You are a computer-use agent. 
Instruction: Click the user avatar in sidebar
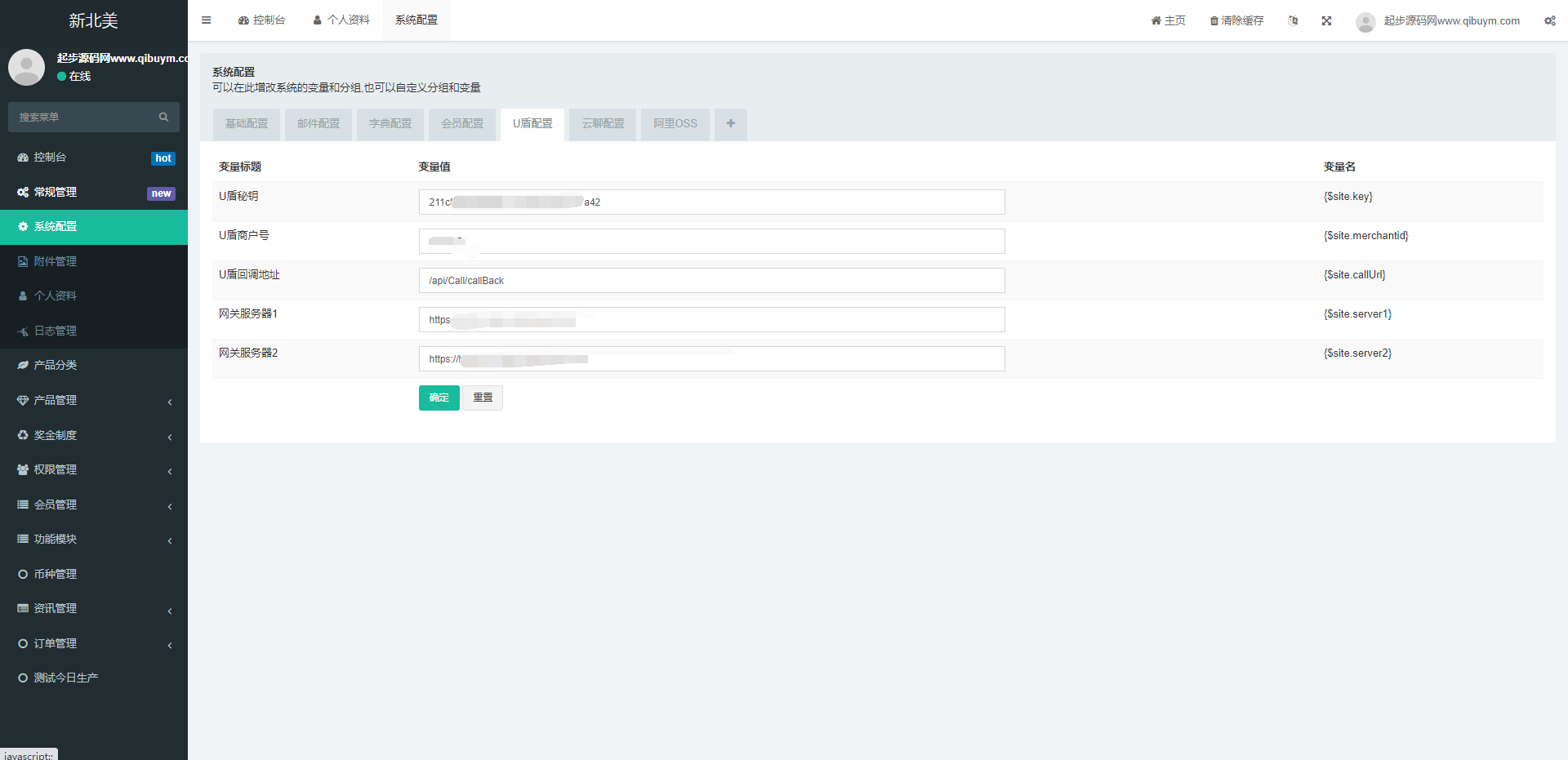coord(26,67)
